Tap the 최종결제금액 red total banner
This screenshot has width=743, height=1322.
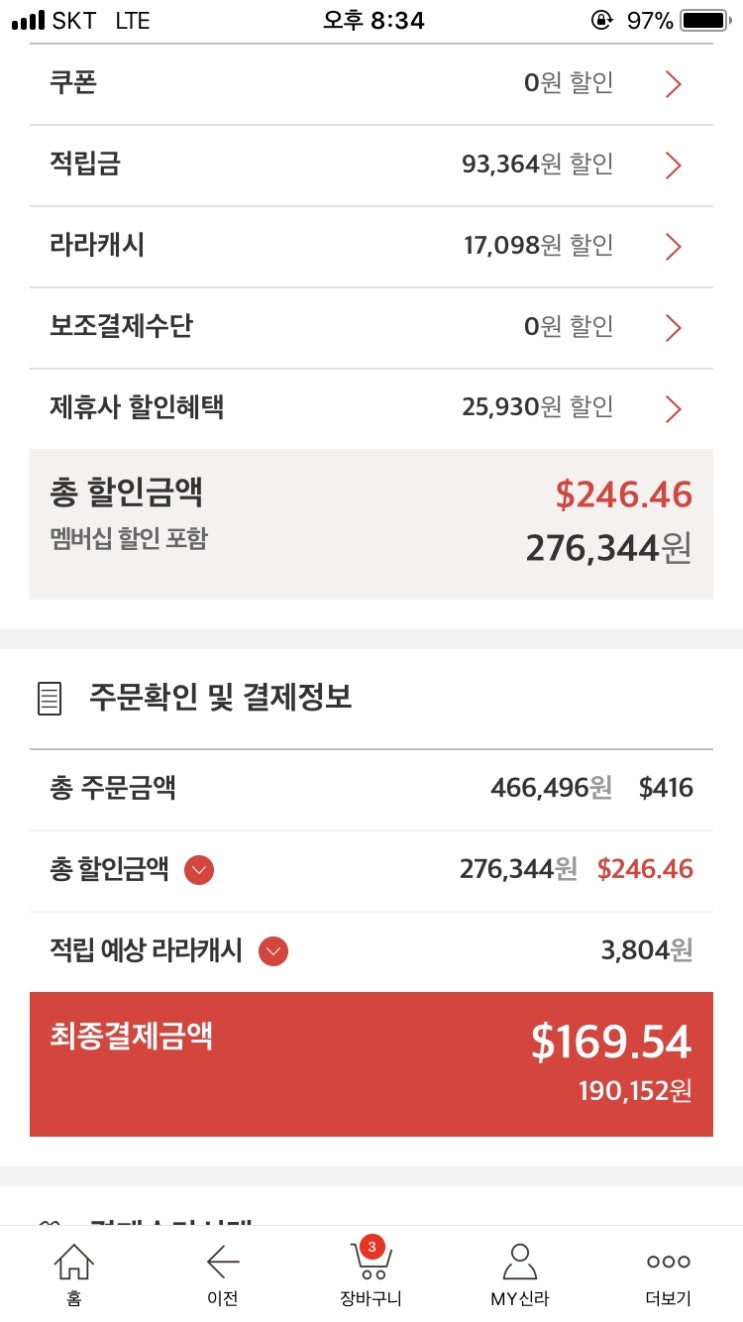point(371,1064)
